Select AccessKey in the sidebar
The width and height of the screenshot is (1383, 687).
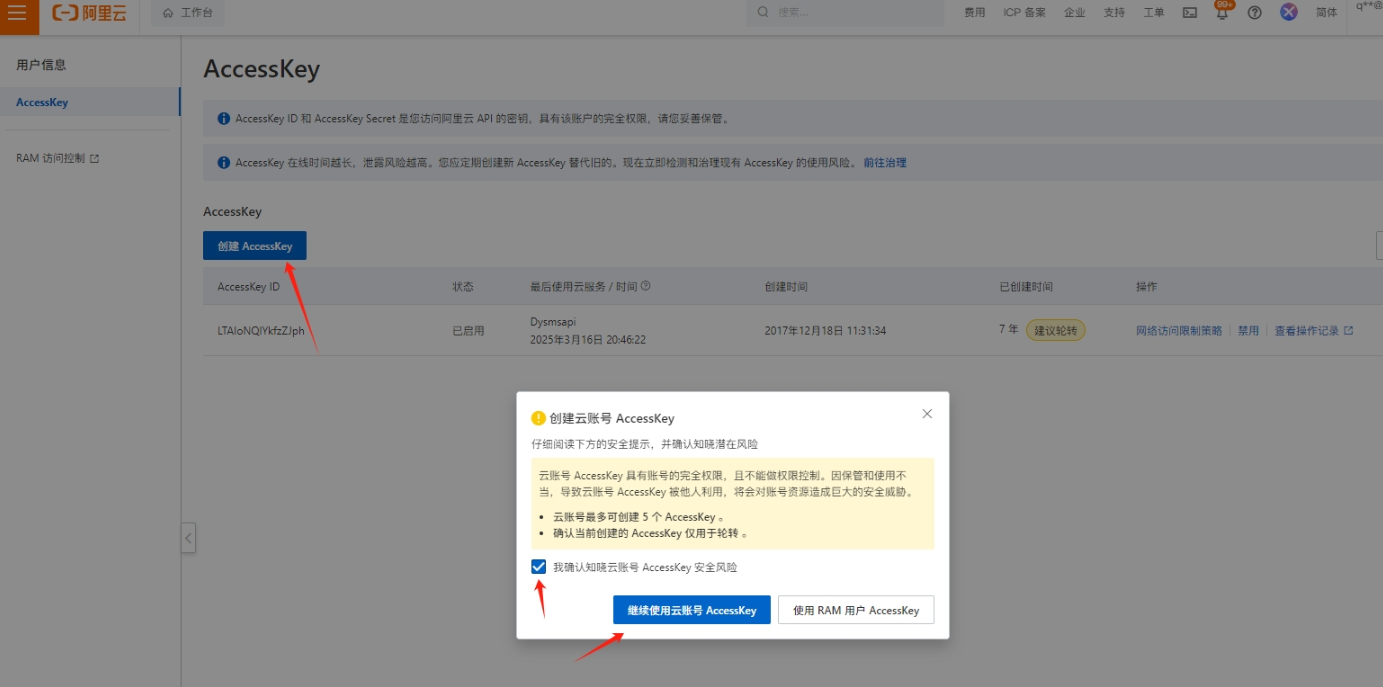[90, 102]
